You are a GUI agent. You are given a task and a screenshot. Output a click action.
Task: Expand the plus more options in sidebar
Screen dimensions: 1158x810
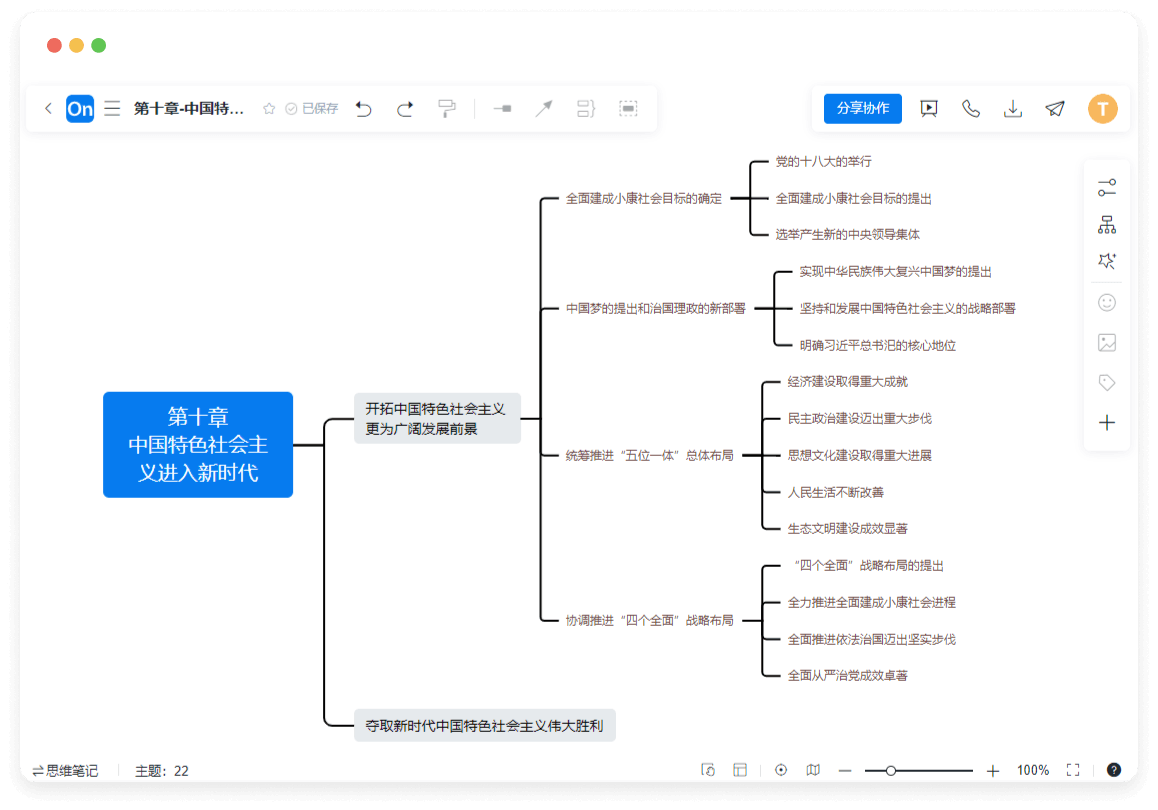pyautogui.click(x=1106, y=423)
